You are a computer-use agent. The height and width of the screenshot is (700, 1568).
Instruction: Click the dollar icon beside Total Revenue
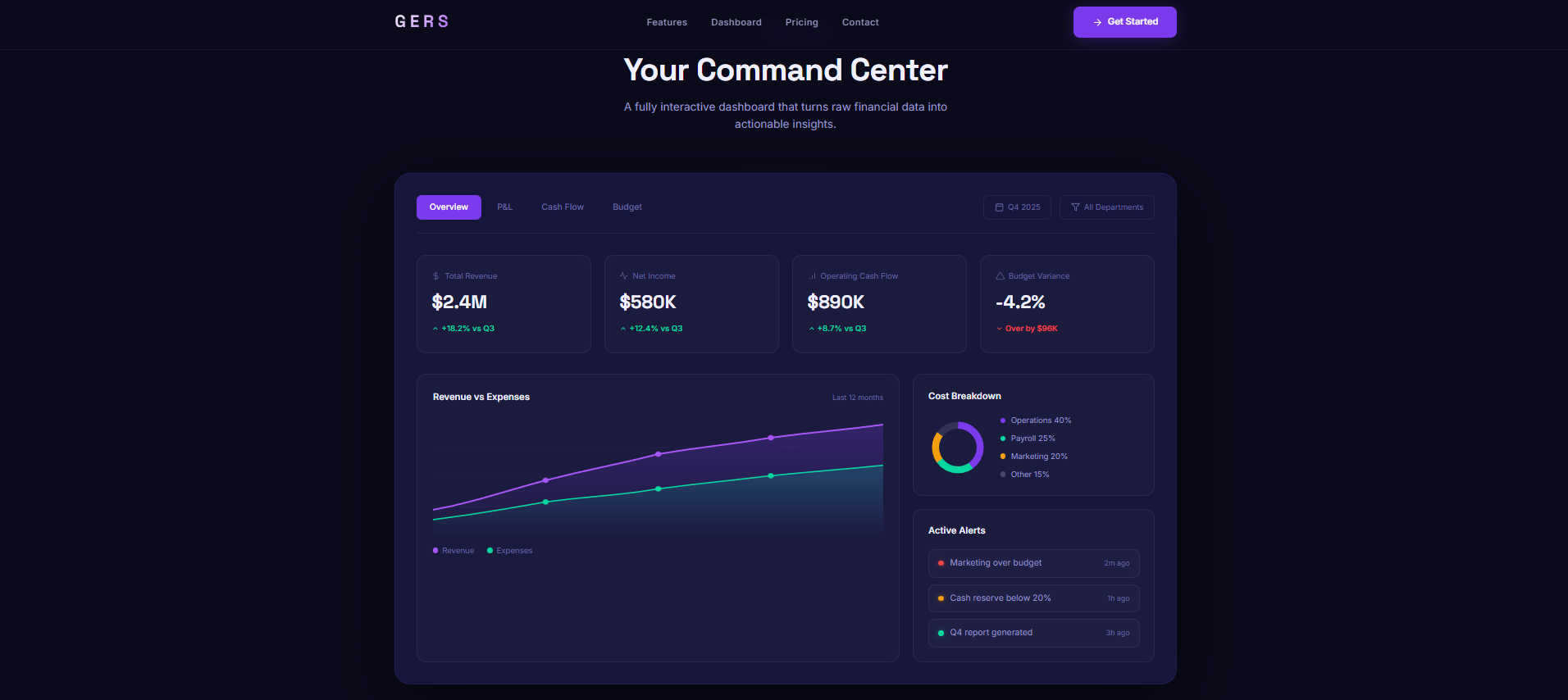click(435, 276)
